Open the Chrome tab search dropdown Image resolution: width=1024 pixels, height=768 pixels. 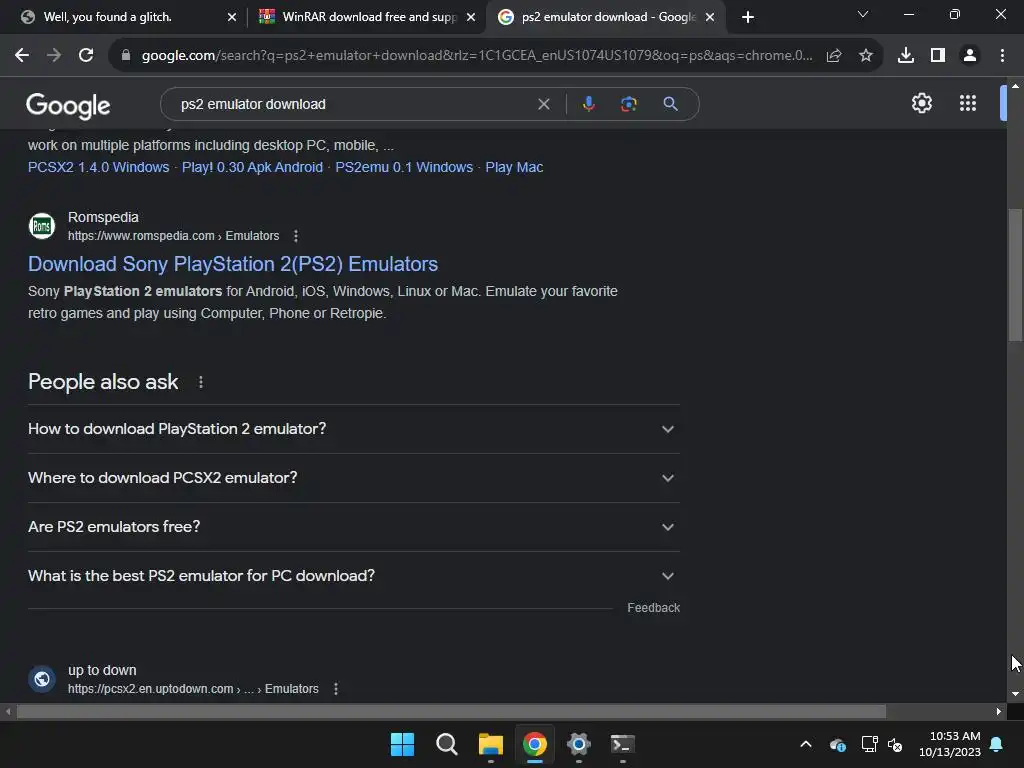point(863,14)
